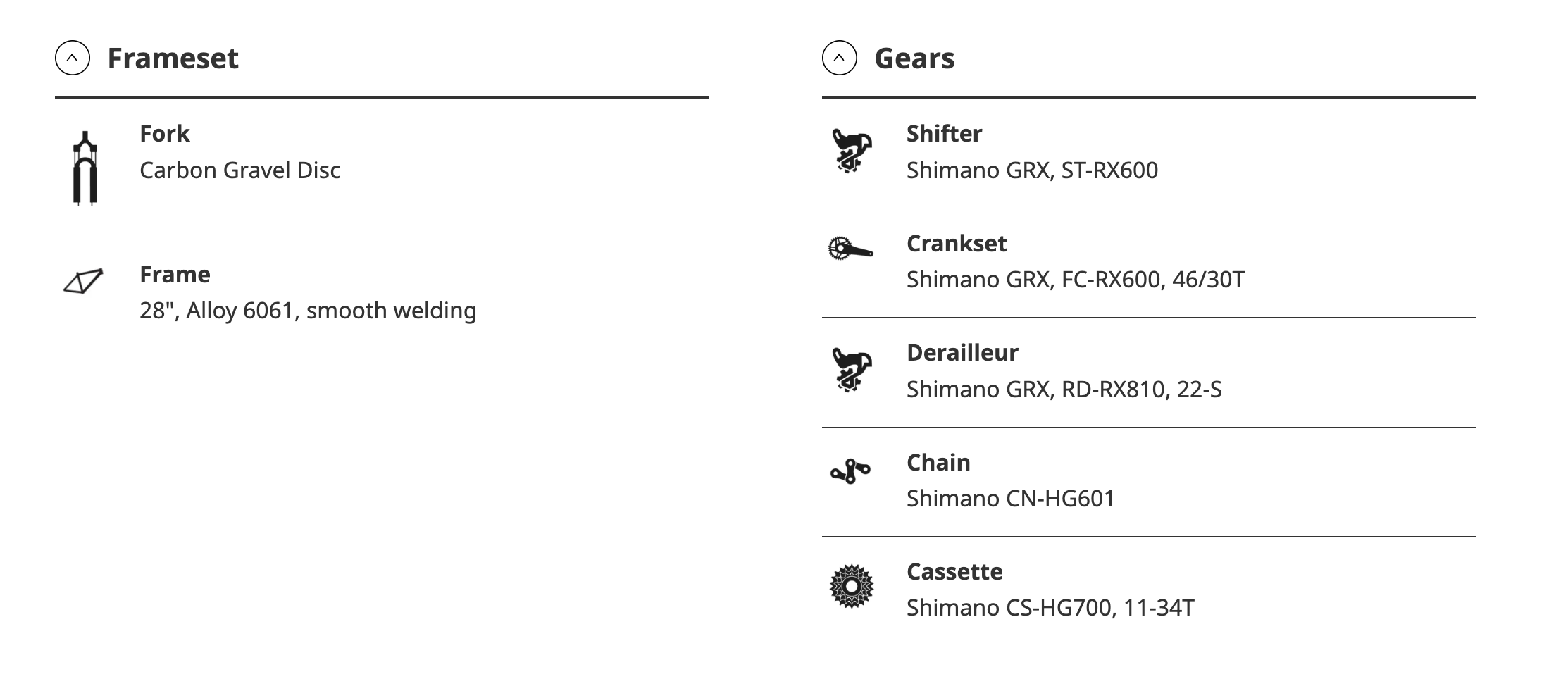The image size is (1568, 679).
Task: Click the RD-RX810 derailleur spec
Action: (x=1064, y=390)
